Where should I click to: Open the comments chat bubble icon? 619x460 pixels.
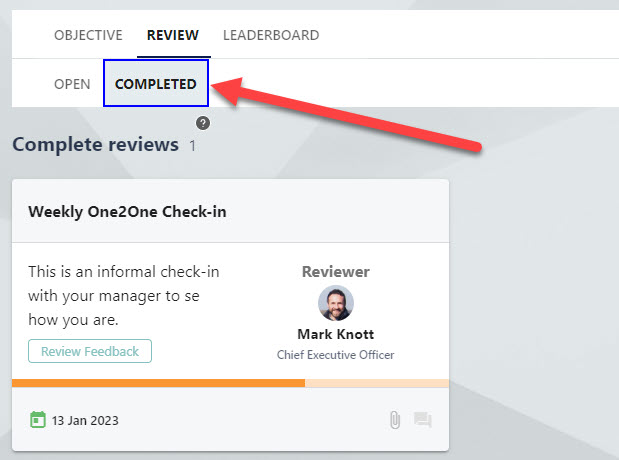point(423,419)
